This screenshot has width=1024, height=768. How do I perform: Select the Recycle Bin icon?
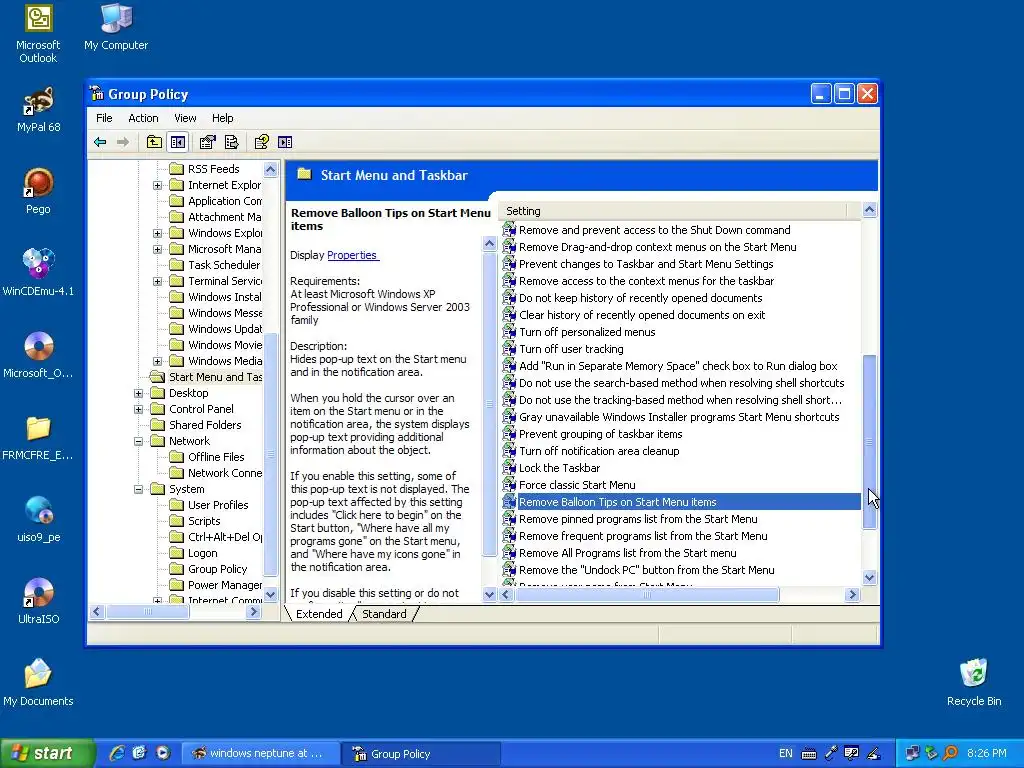(x=974, y=682)
